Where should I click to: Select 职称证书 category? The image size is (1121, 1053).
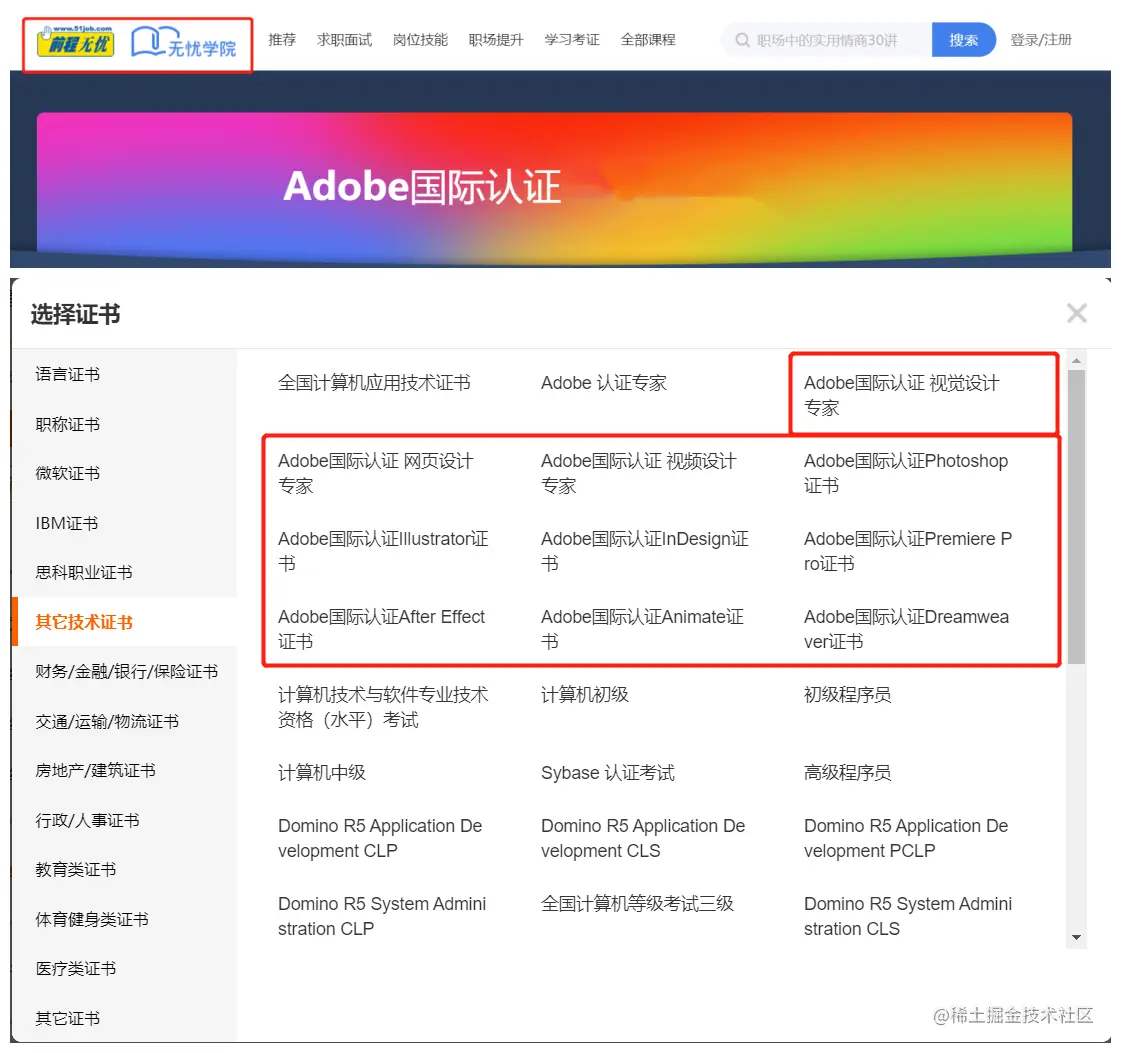pyautogui.click(x=68, y=425)
